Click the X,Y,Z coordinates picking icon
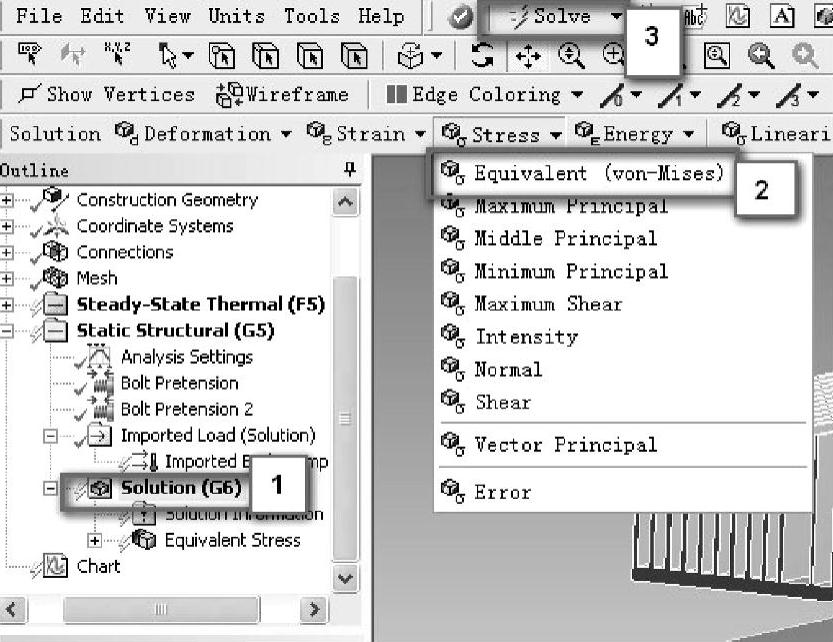The image size is (833, 642). coord(117,55)
